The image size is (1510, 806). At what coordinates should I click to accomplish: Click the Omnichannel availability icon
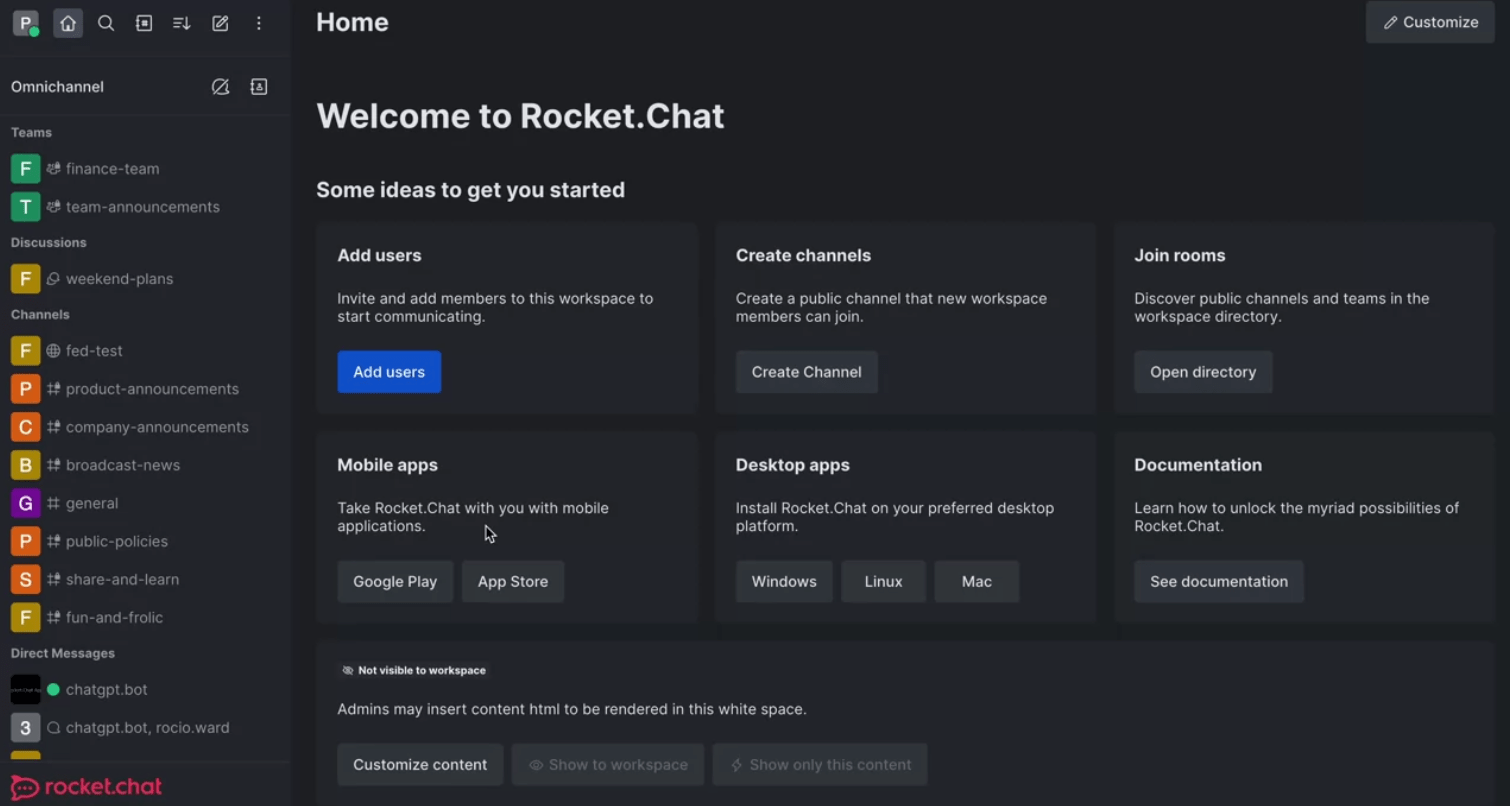220,87
